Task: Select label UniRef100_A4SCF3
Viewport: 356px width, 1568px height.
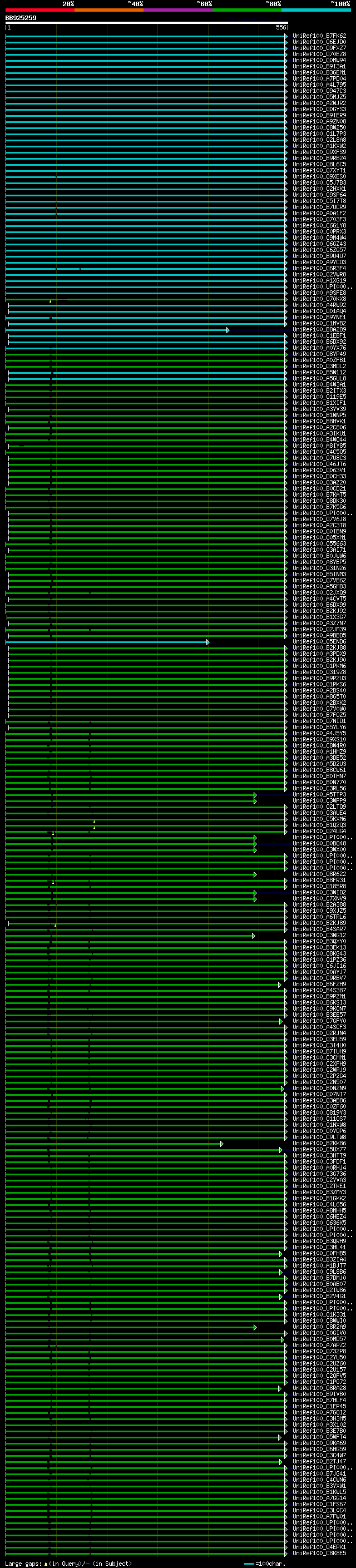Action: pyautogui.click(x=319, y=1027)
